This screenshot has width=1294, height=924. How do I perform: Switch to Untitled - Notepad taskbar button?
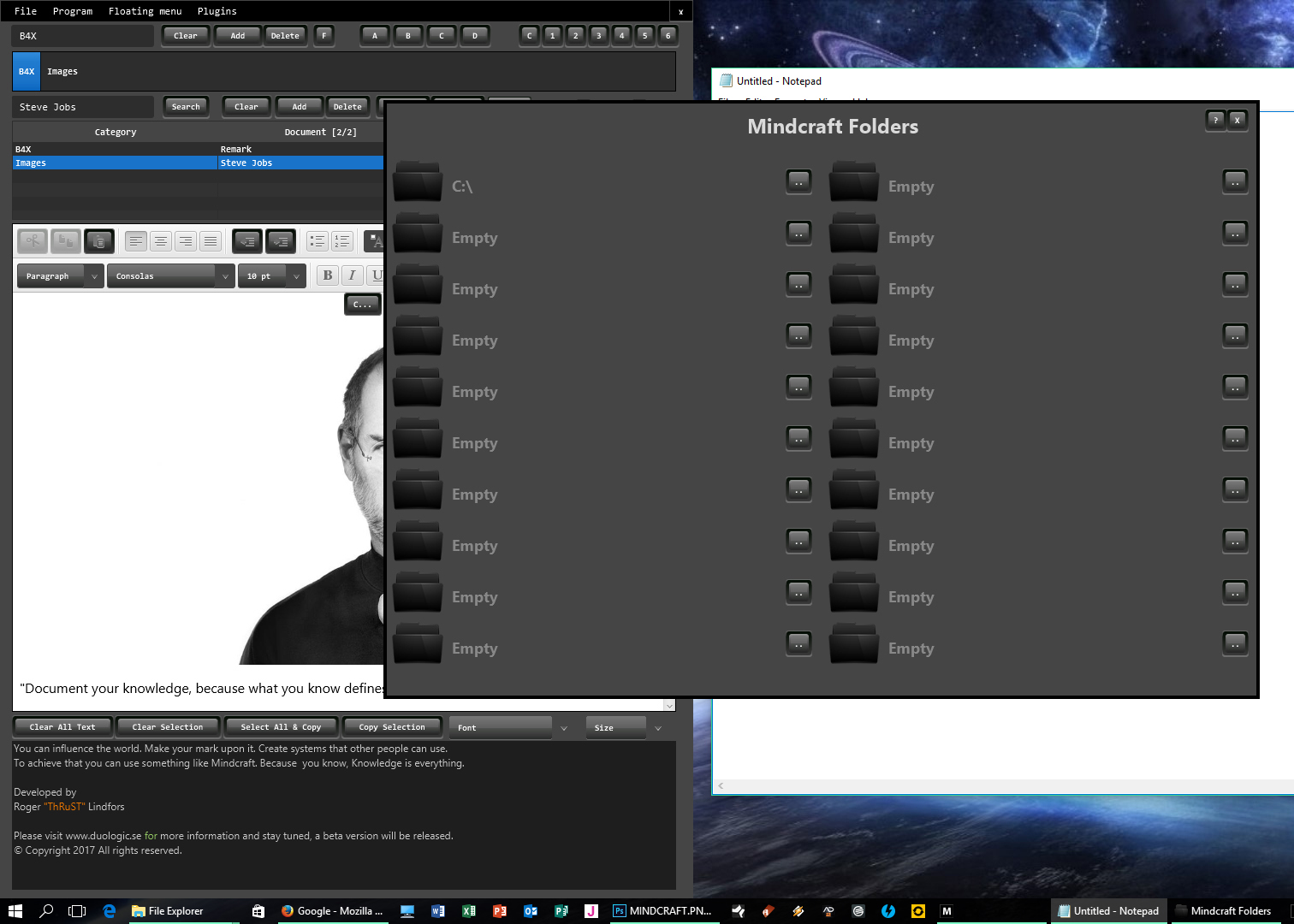tap(1107, 911)
